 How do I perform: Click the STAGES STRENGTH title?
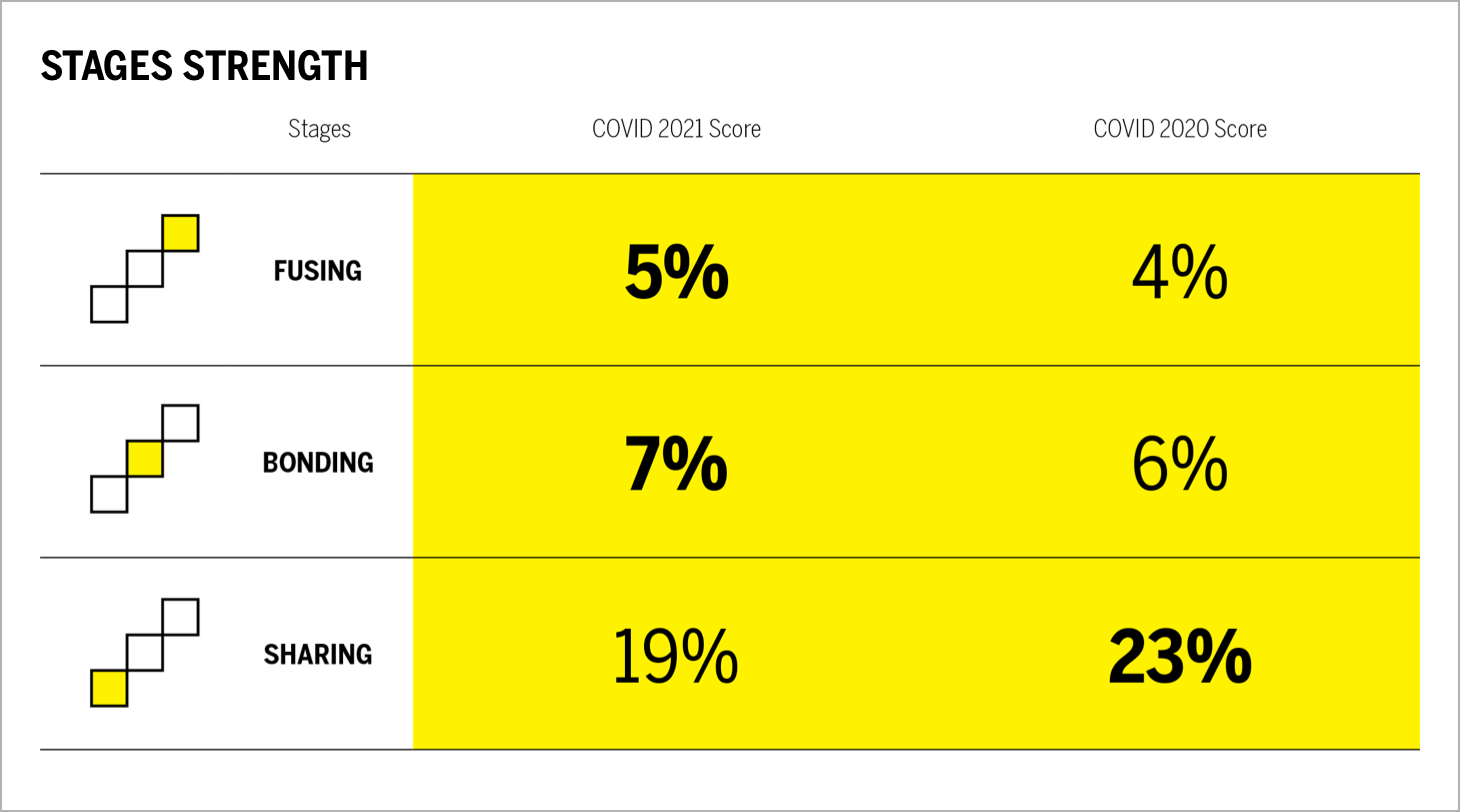[x=204, y=66]
